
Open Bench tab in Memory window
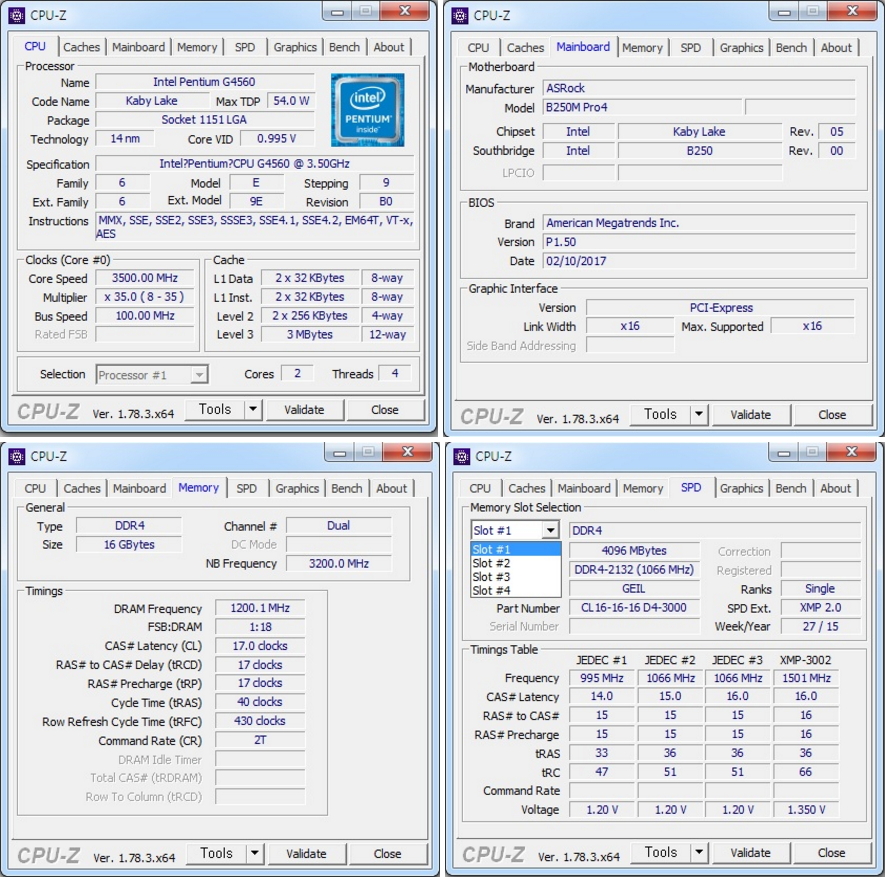(347, 489)
